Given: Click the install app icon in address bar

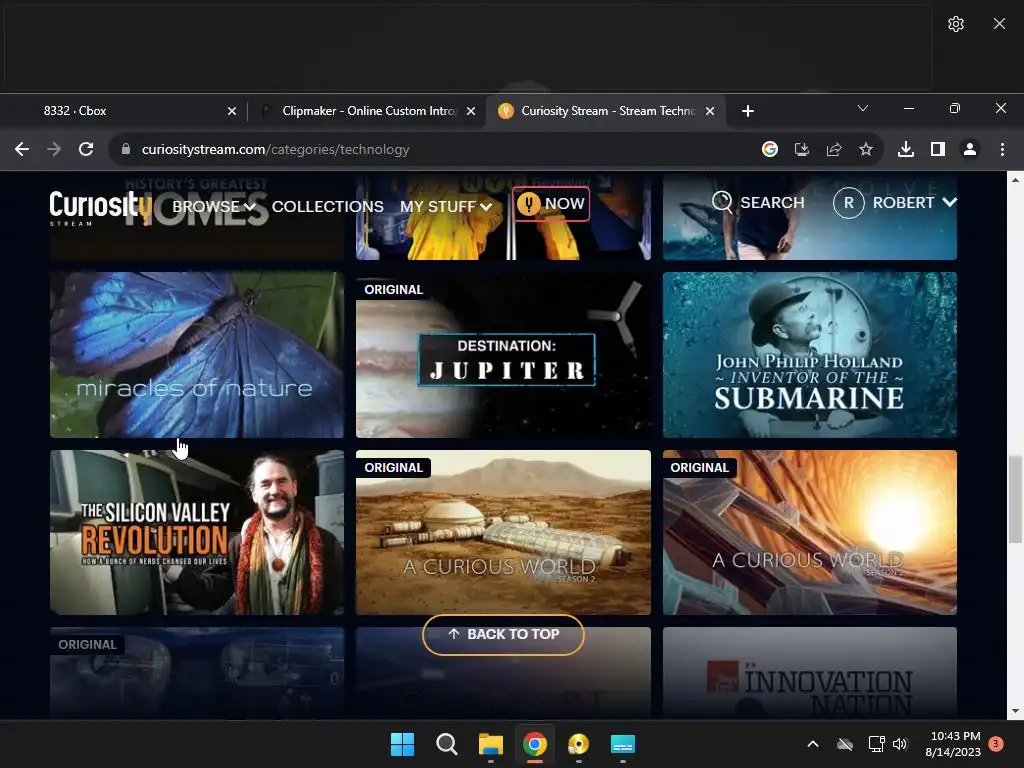Looking at the screenshot, I should (802, 150).
